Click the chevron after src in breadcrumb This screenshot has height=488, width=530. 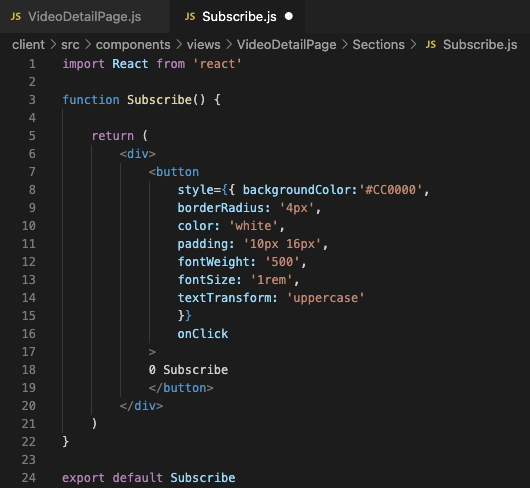(x=88, y=45)
